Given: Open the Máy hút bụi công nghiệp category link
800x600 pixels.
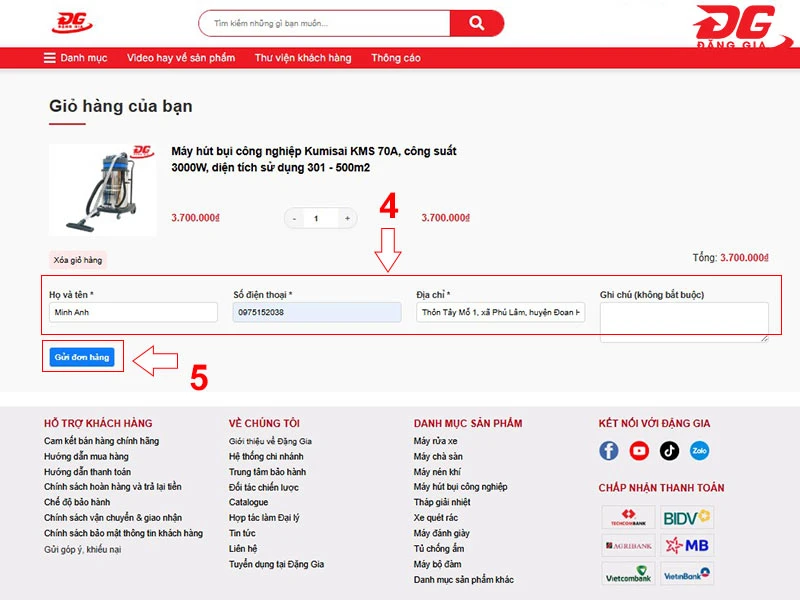Looking at the screenshot, I should (463, 485).
